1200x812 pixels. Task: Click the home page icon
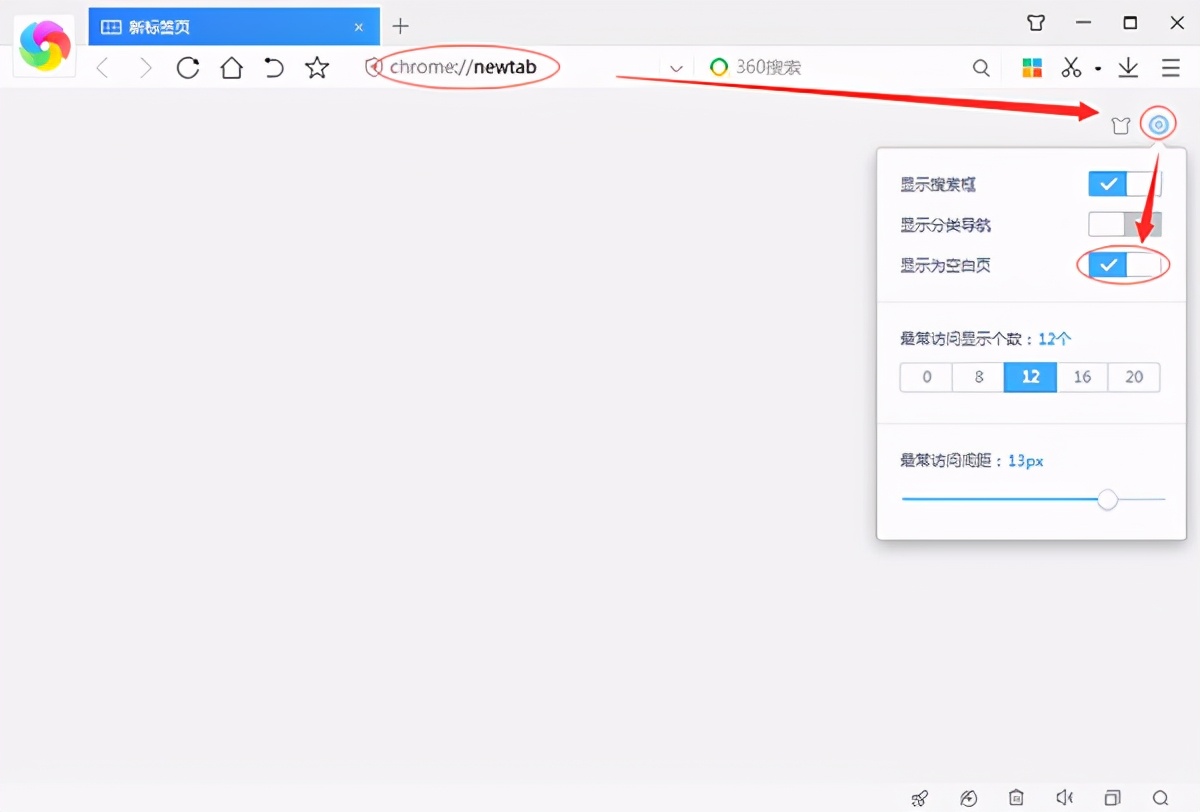[231, 67]
